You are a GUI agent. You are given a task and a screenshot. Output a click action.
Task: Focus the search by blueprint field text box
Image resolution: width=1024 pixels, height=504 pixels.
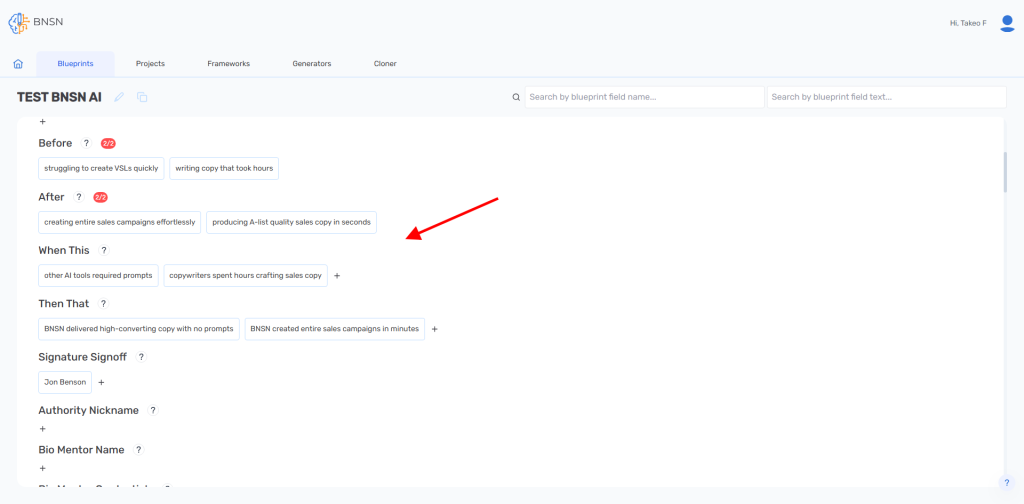click(887, 97)
